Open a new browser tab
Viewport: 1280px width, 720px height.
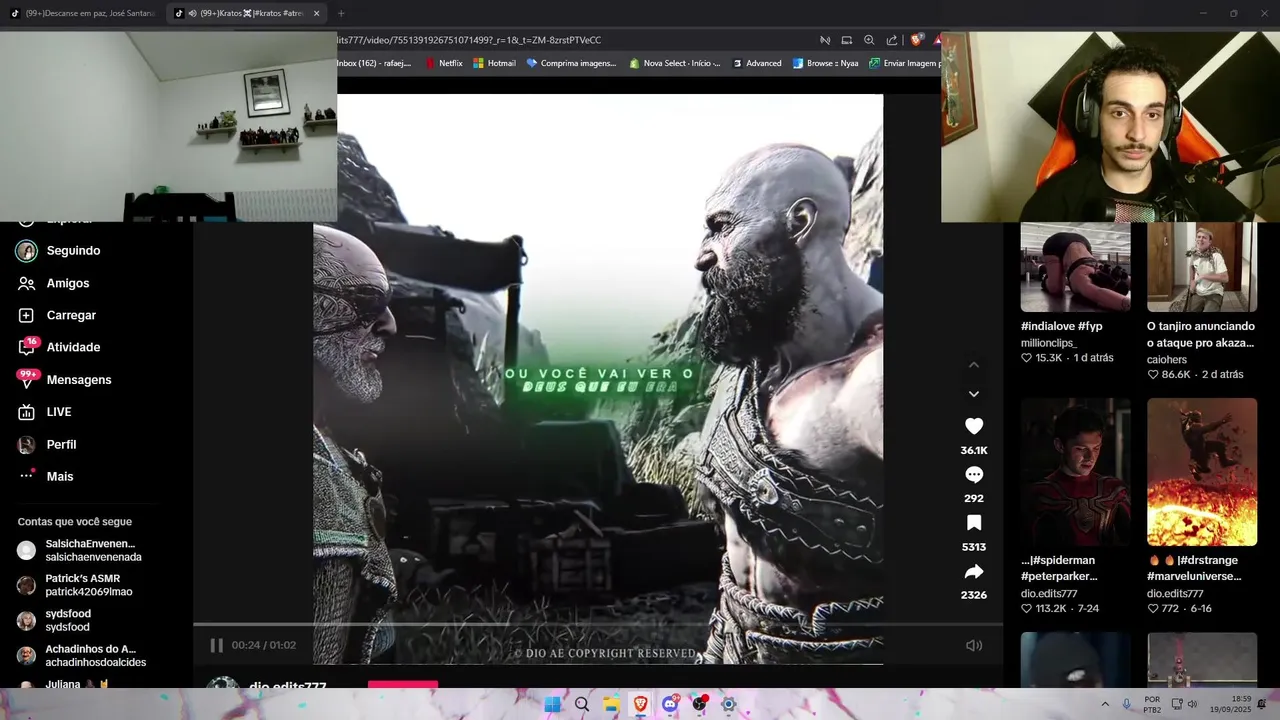pos(341,13)
